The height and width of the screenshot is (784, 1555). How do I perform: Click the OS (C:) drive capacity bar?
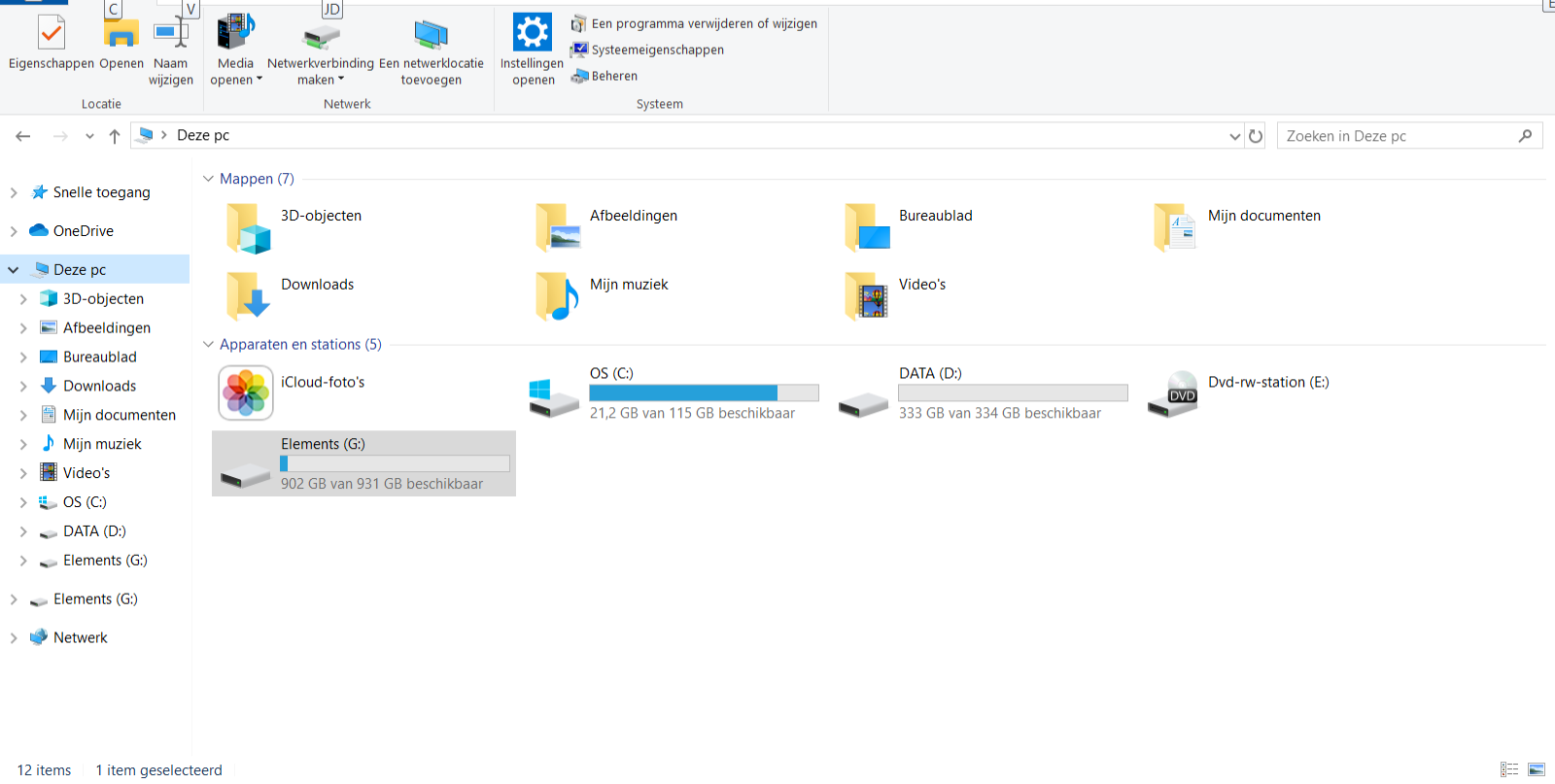tap(704, 392)
